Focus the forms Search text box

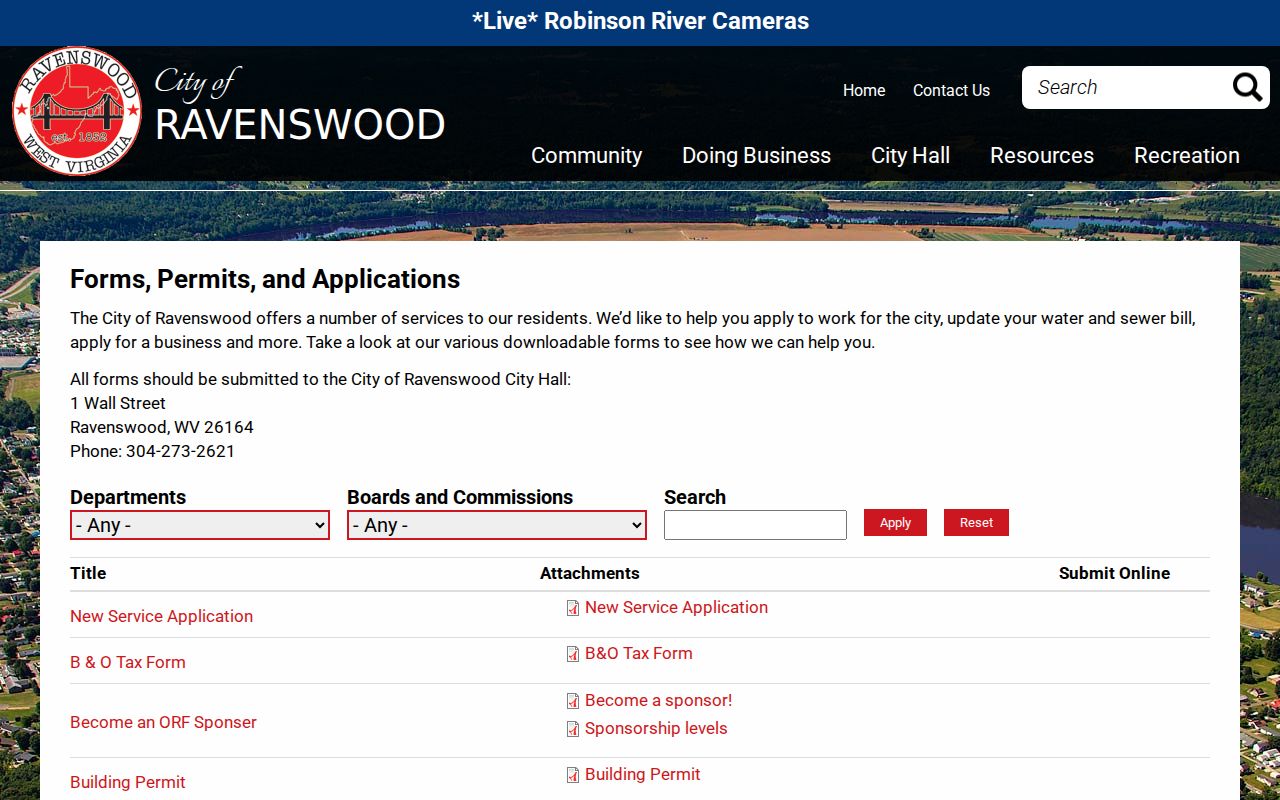click(755, 525)
